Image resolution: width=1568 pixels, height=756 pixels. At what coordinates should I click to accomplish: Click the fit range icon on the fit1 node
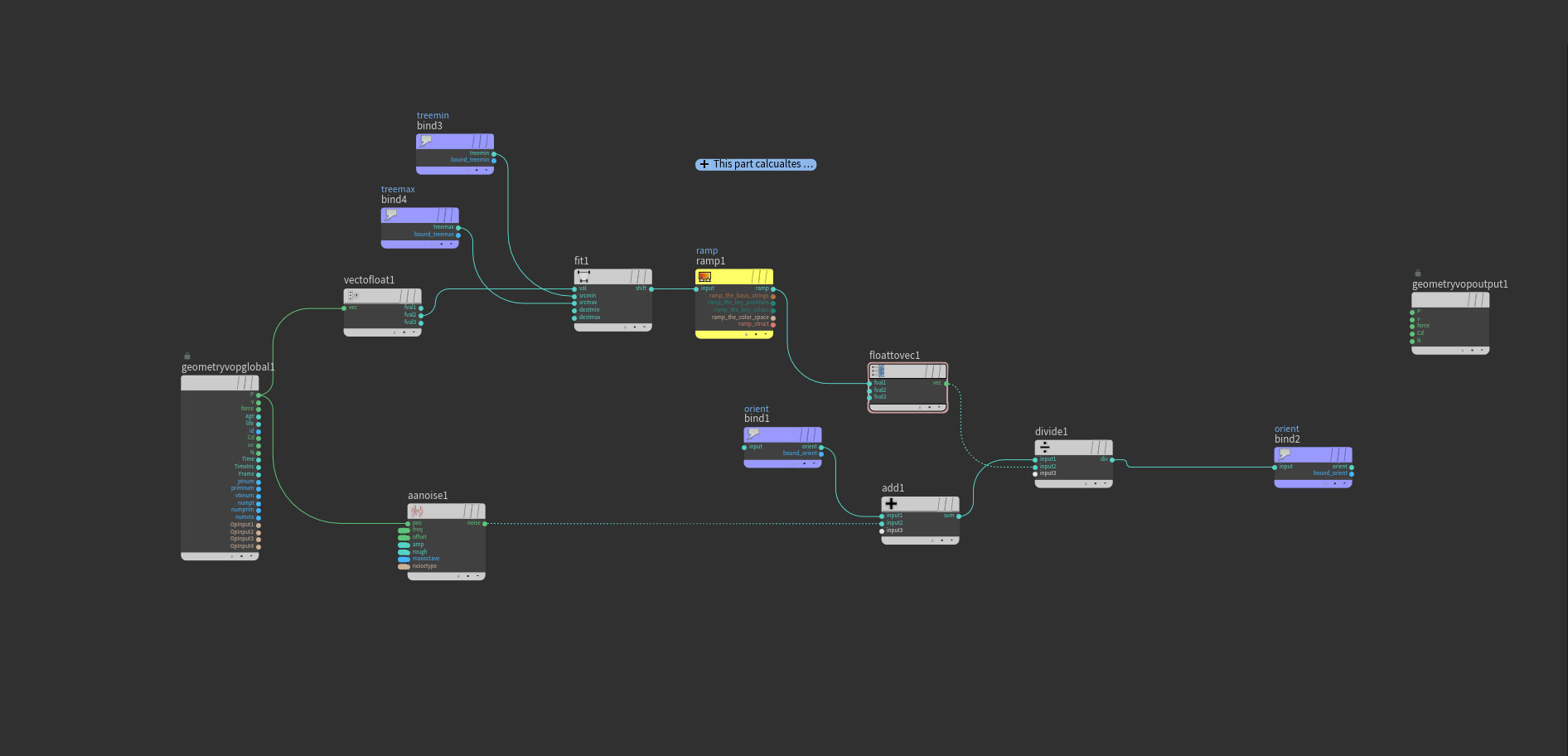[x=583, y=276]
